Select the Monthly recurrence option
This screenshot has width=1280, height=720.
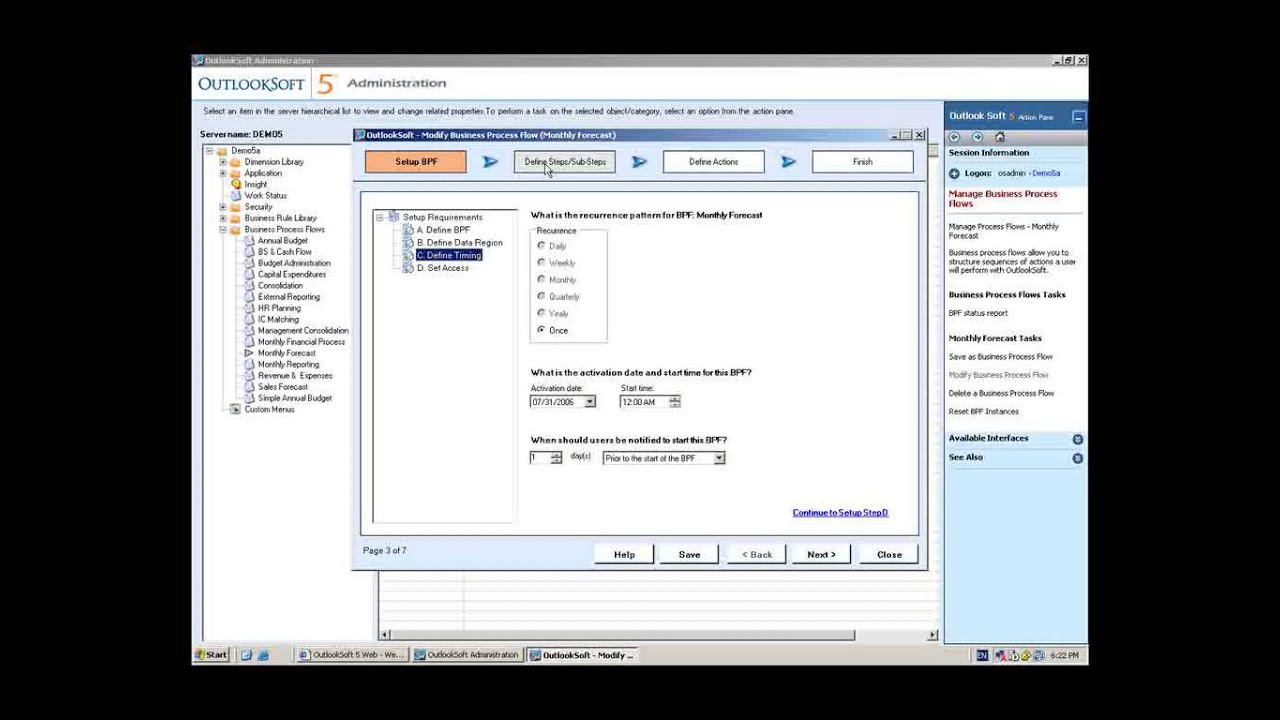557,280
